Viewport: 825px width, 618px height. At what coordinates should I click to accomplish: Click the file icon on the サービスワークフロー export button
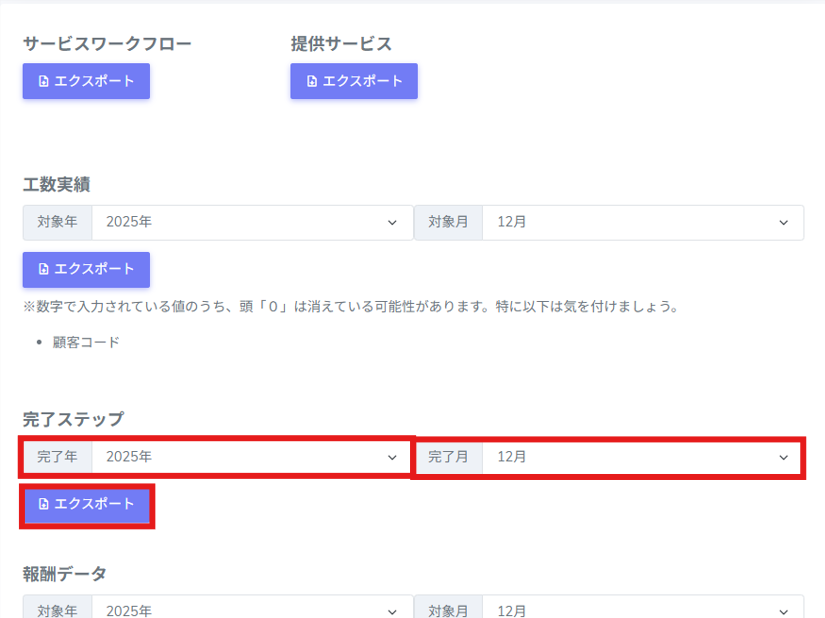click(x=43, y=82)
